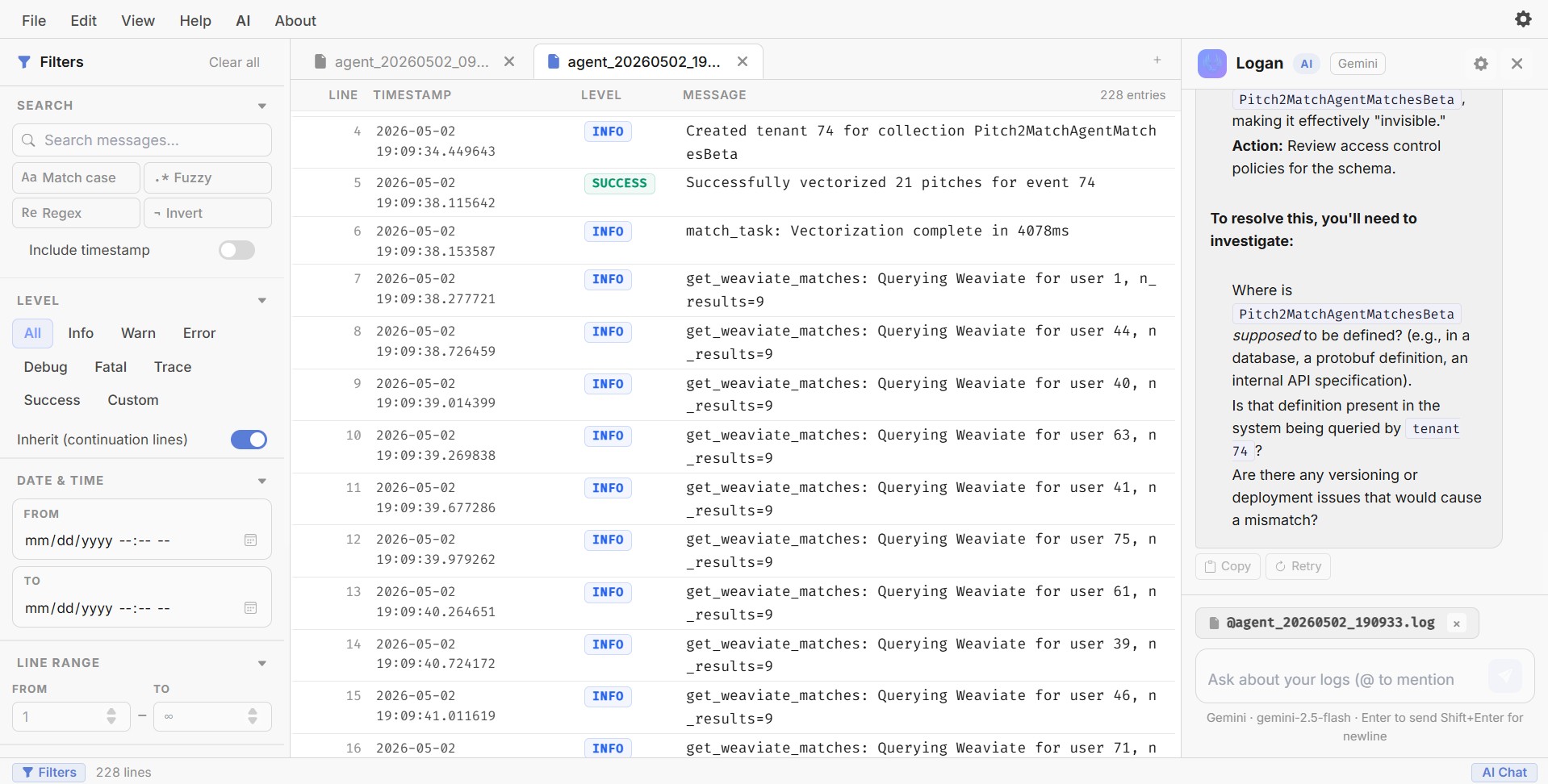The image size is (1548, 784).
Task: Copy the AI response
Action: (x=1228, y=566)
